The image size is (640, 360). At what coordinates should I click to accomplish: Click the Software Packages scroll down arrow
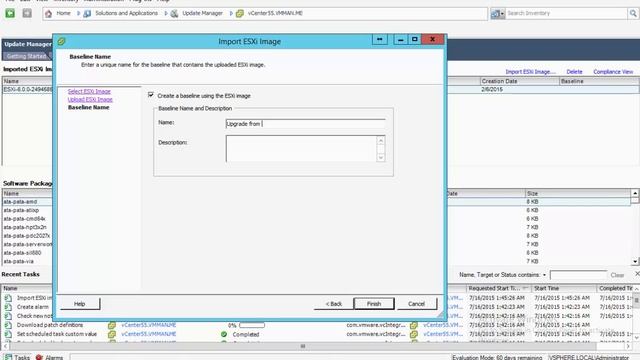[635, 261]
